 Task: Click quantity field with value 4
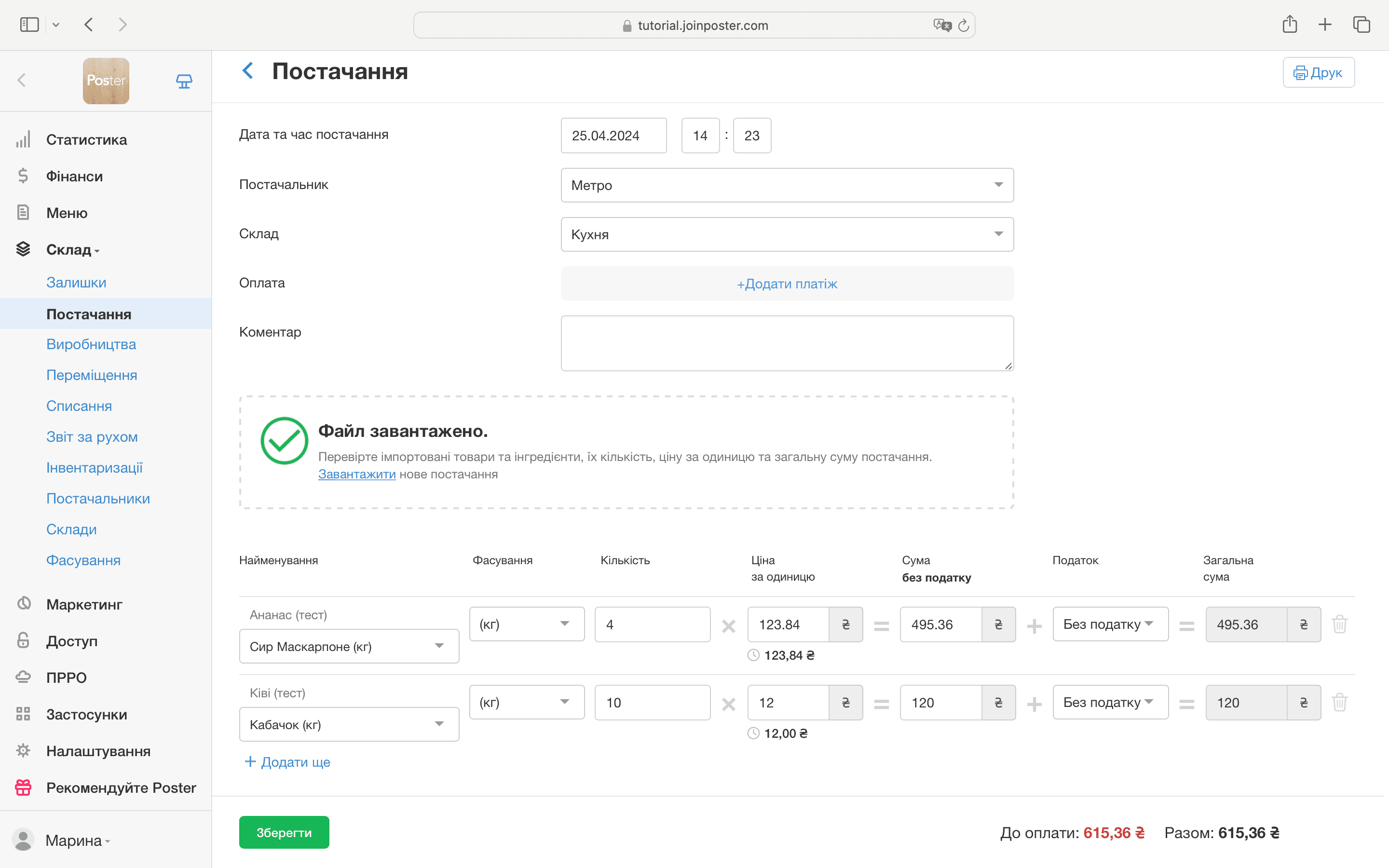pyautogui.click(x=653, y=624)
